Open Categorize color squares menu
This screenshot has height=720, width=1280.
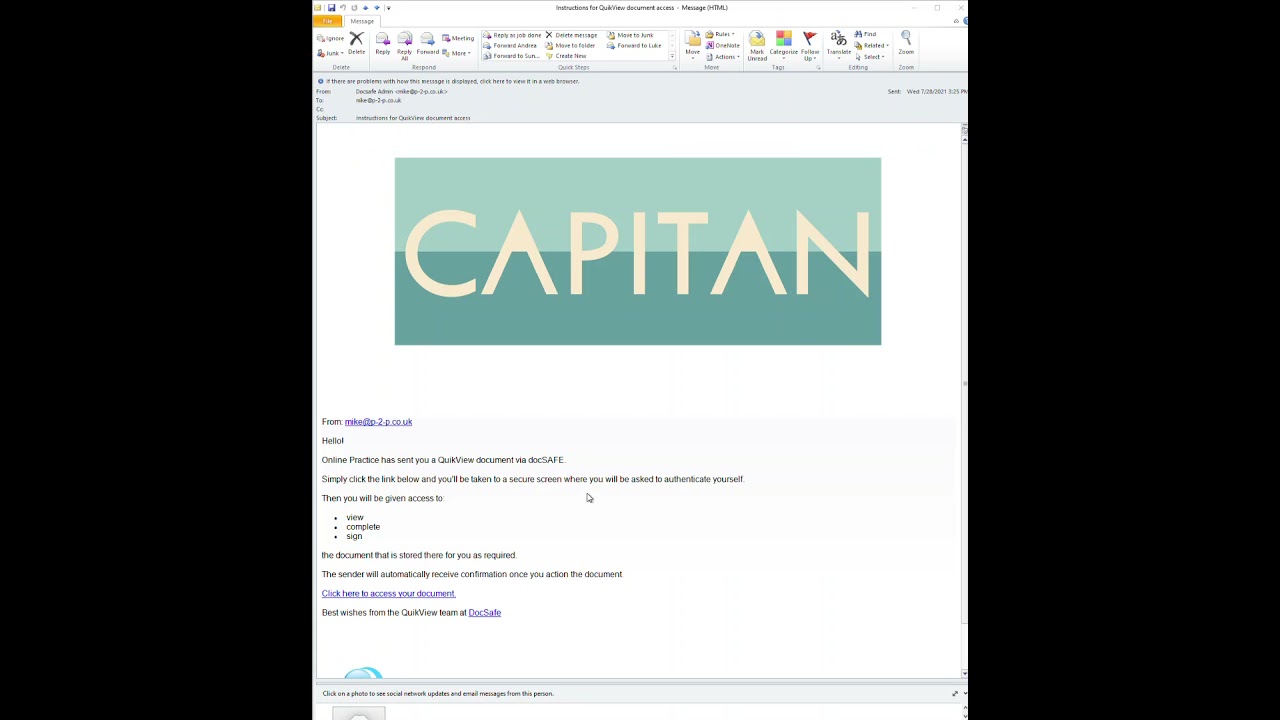(783, 44)
